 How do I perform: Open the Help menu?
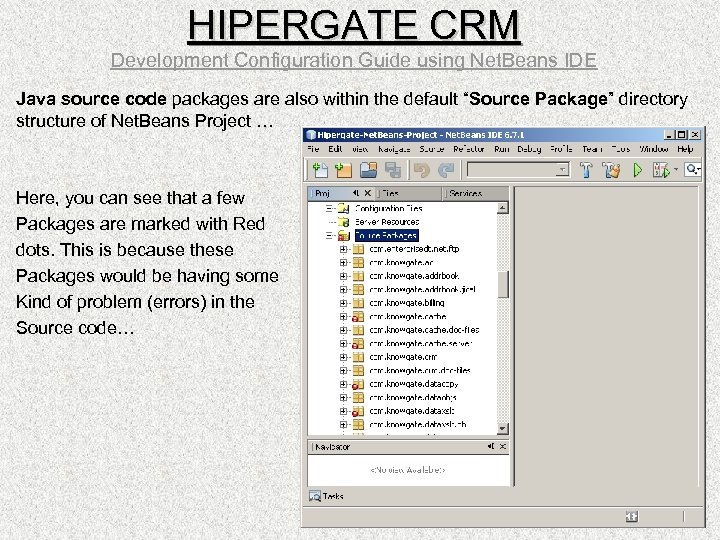[685, 149]
